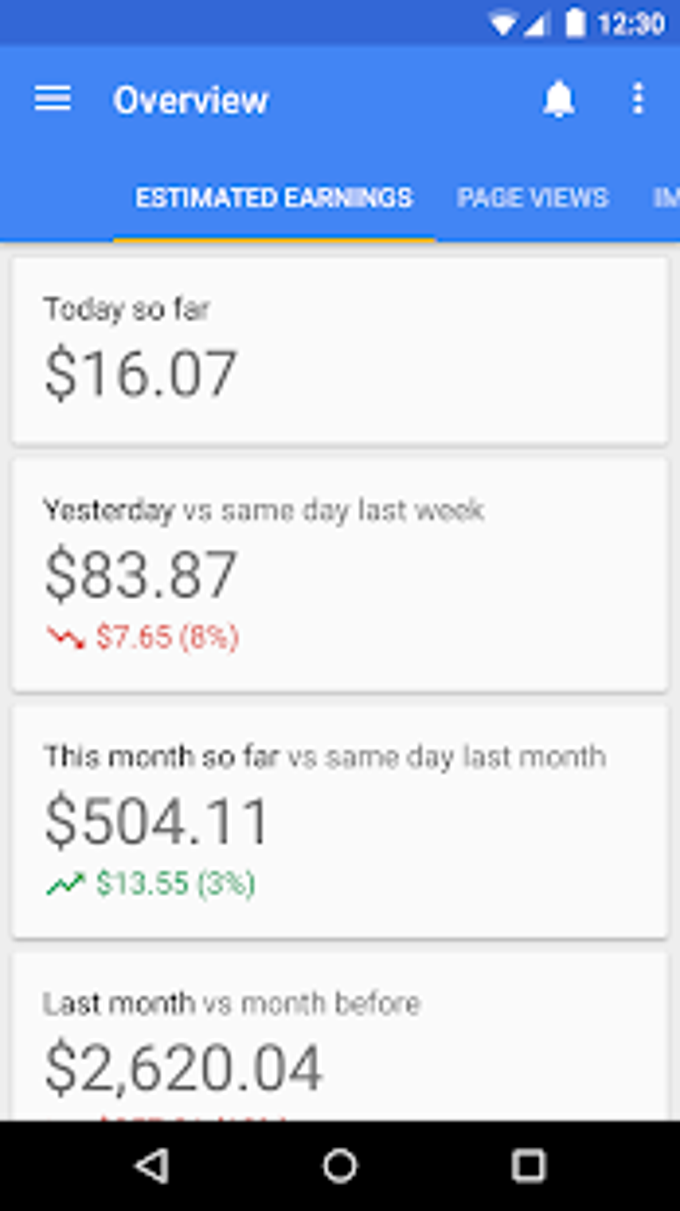
Task: Switch to the Page Views tab
Action: pyautogui.click(x=532, y=198)
